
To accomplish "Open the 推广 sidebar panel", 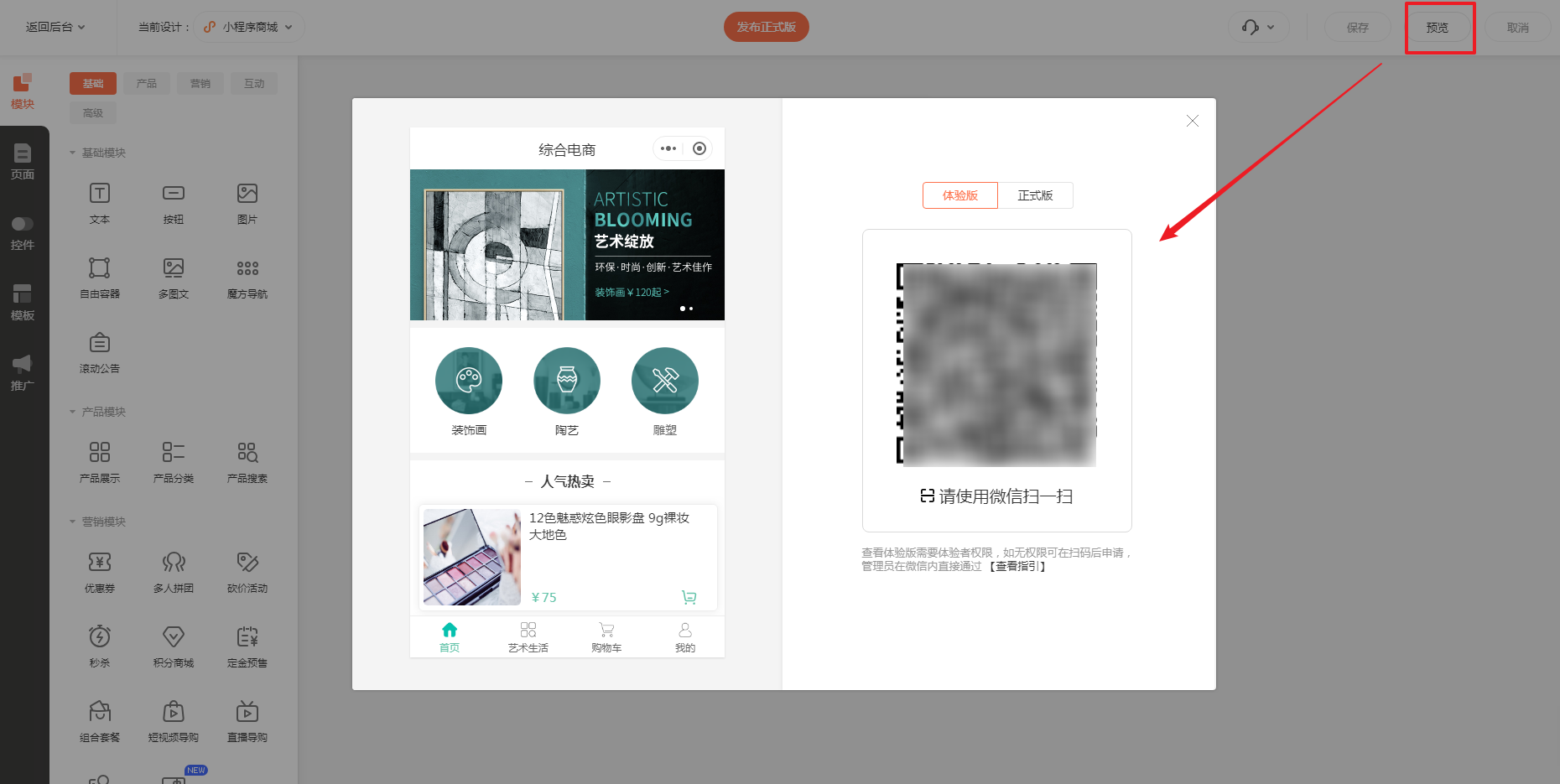I will [x=23, y=373].
